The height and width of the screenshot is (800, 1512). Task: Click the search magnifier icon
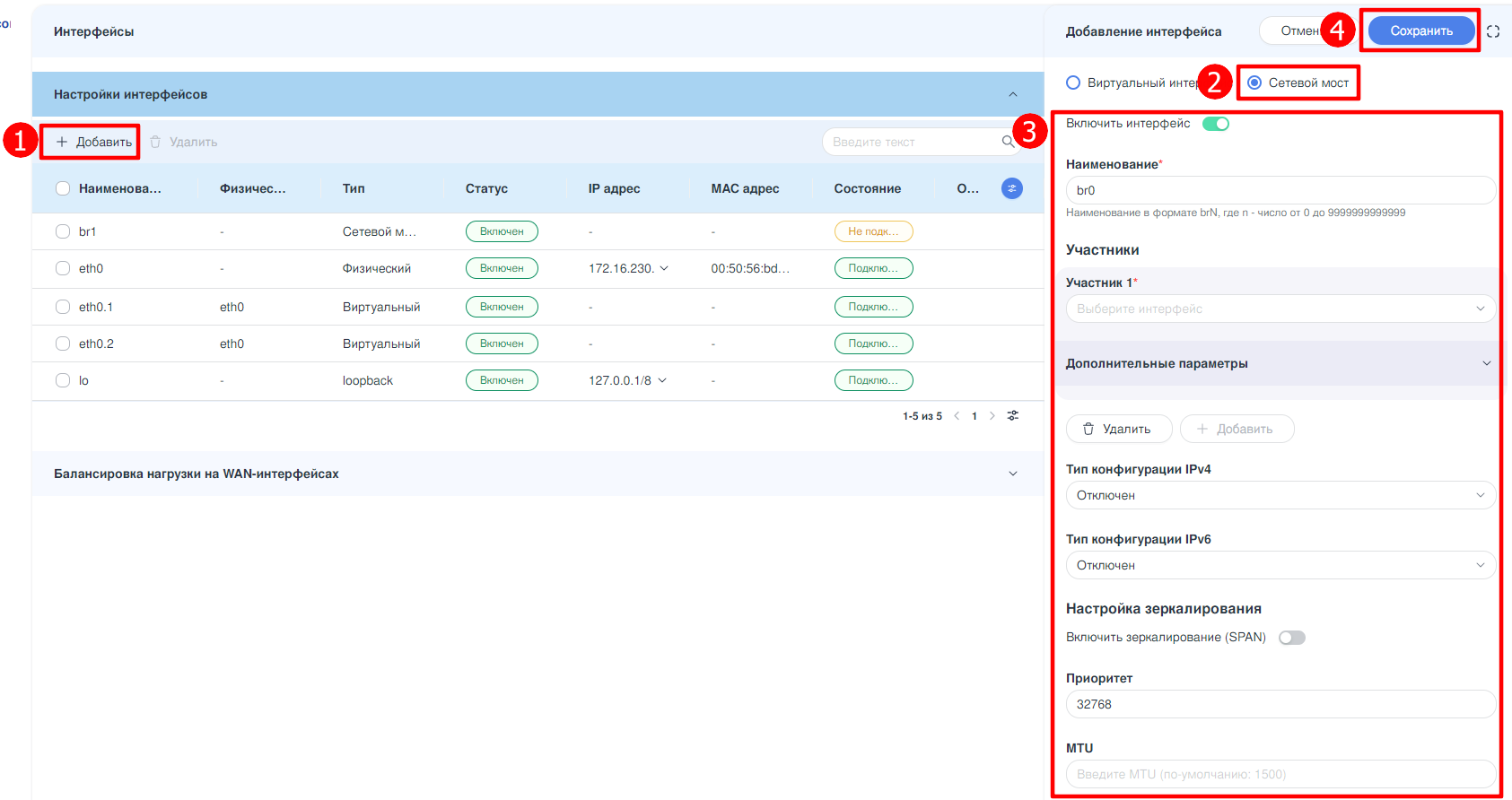tap(1008, 142)
